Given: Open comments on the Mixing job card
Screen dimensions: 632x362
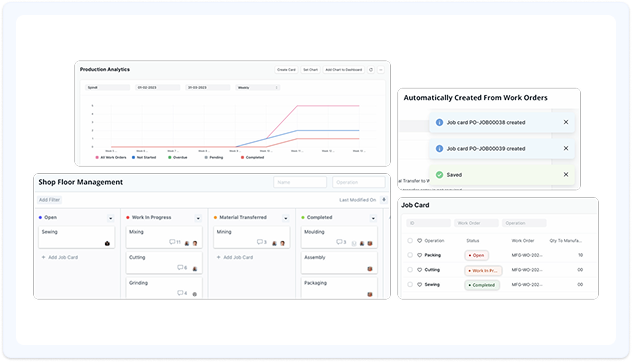Looking at the screenshot, I should pos(175,242).
